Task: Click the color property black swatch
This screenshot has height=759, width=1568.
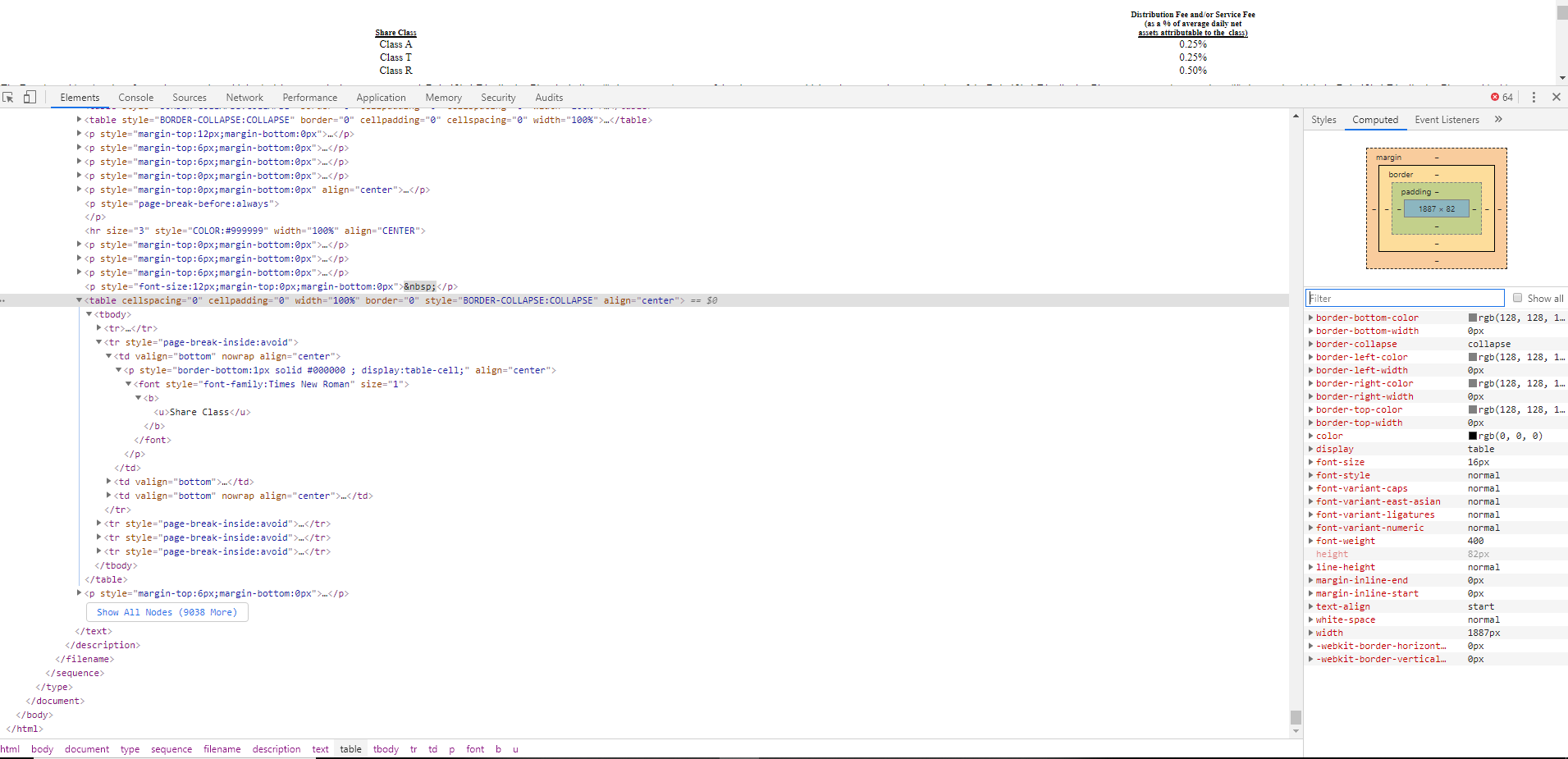Action: click(x=1473, y=436)
